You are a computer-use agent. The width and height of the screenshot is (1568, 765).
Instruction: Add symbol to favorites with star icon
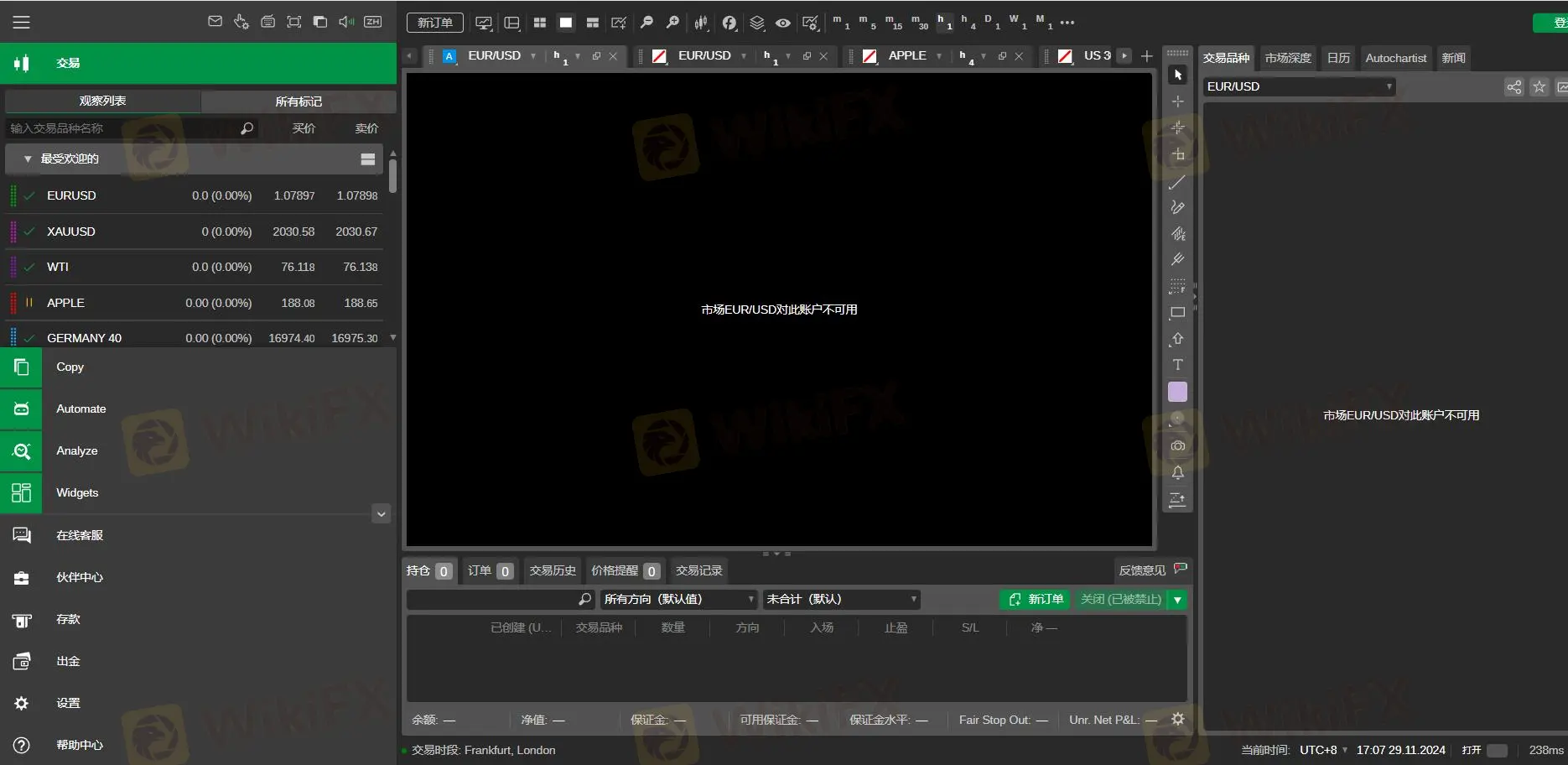(1539, 87)
